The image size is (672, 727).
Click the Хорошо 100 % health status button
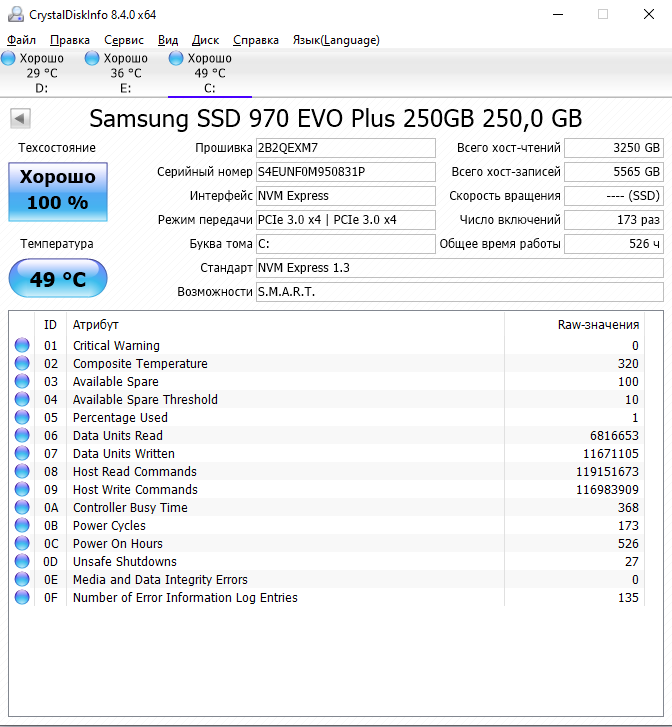coord(58,191)
